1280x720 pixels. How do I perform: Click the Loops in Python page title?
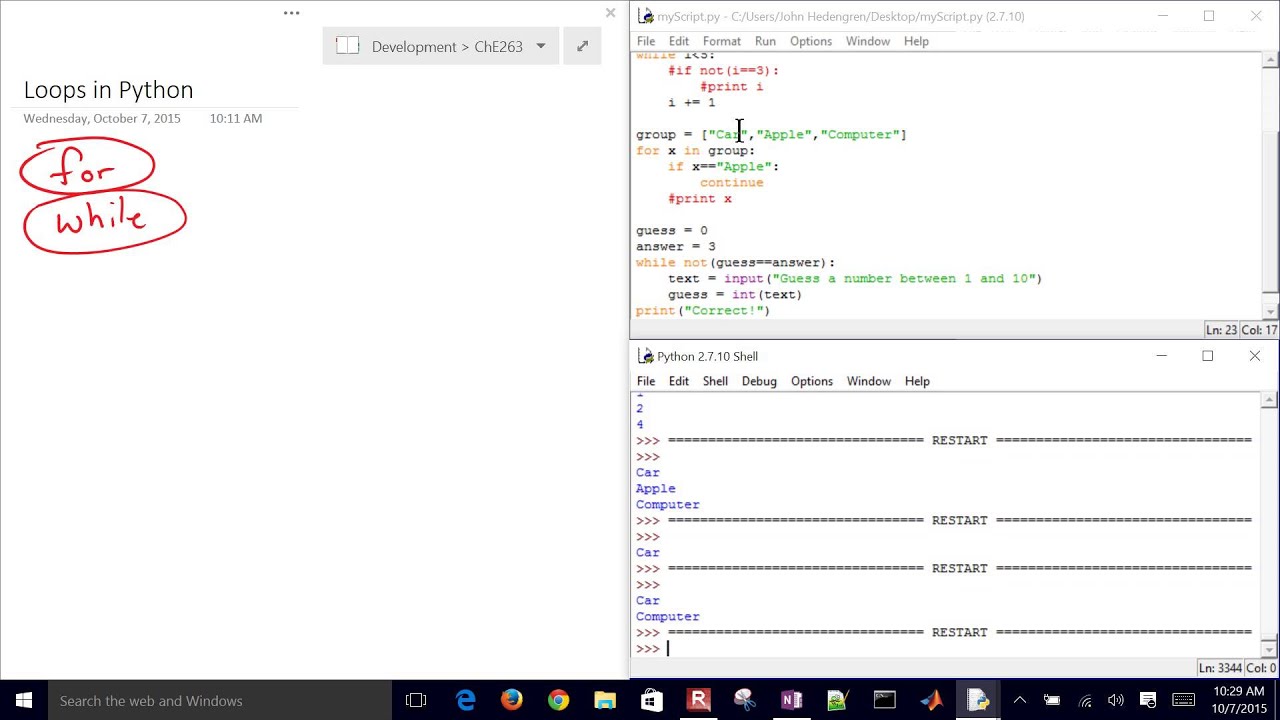[108, 90]
